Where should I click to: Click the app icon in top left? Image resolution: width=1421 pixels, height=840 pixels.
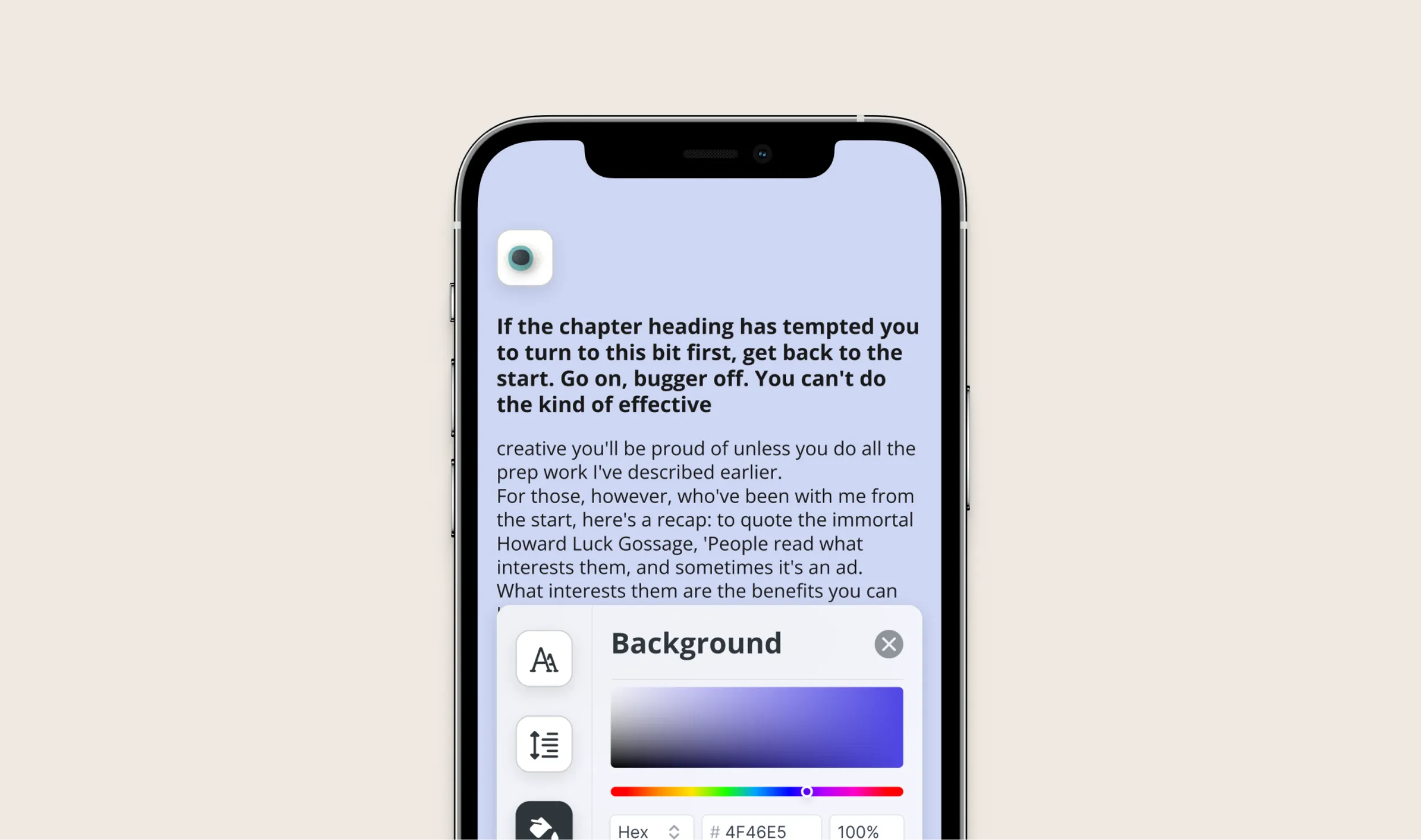[522, 257]
